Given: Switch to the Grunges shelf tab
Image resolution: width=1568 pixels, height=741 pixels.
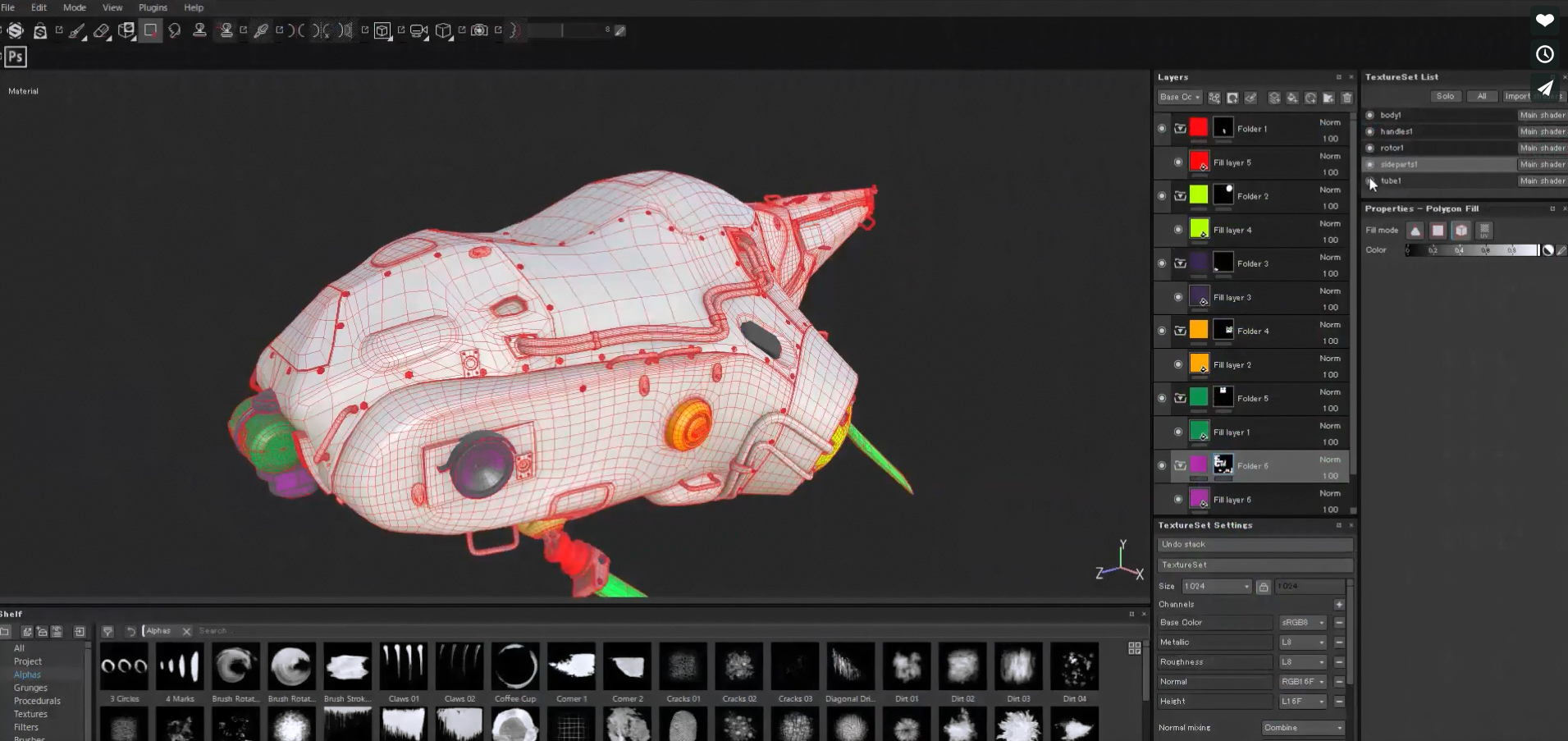Looking at the screenshot, I should 30,688.
